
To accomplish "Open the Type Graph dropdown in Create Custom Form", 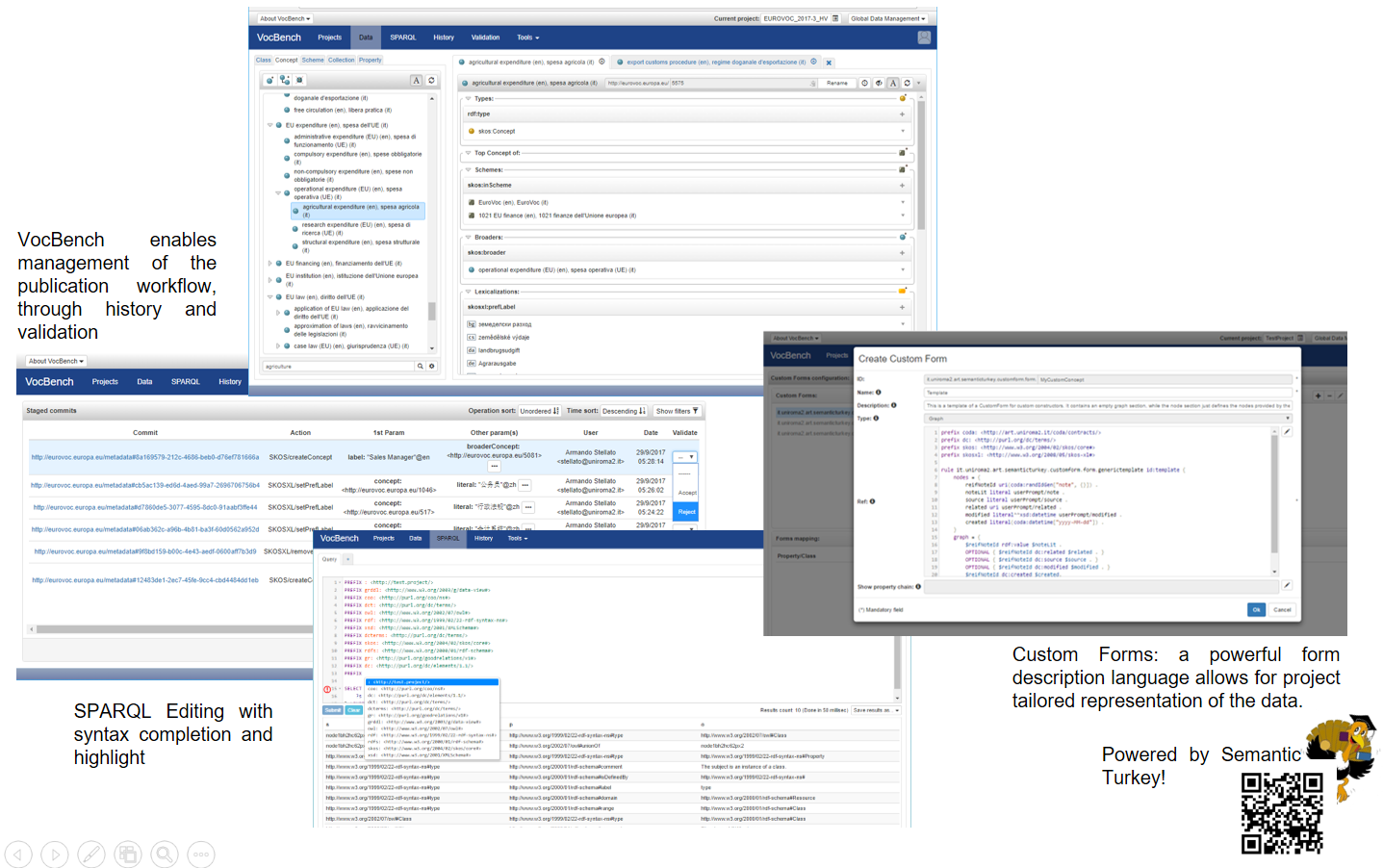I will 1107,419.
